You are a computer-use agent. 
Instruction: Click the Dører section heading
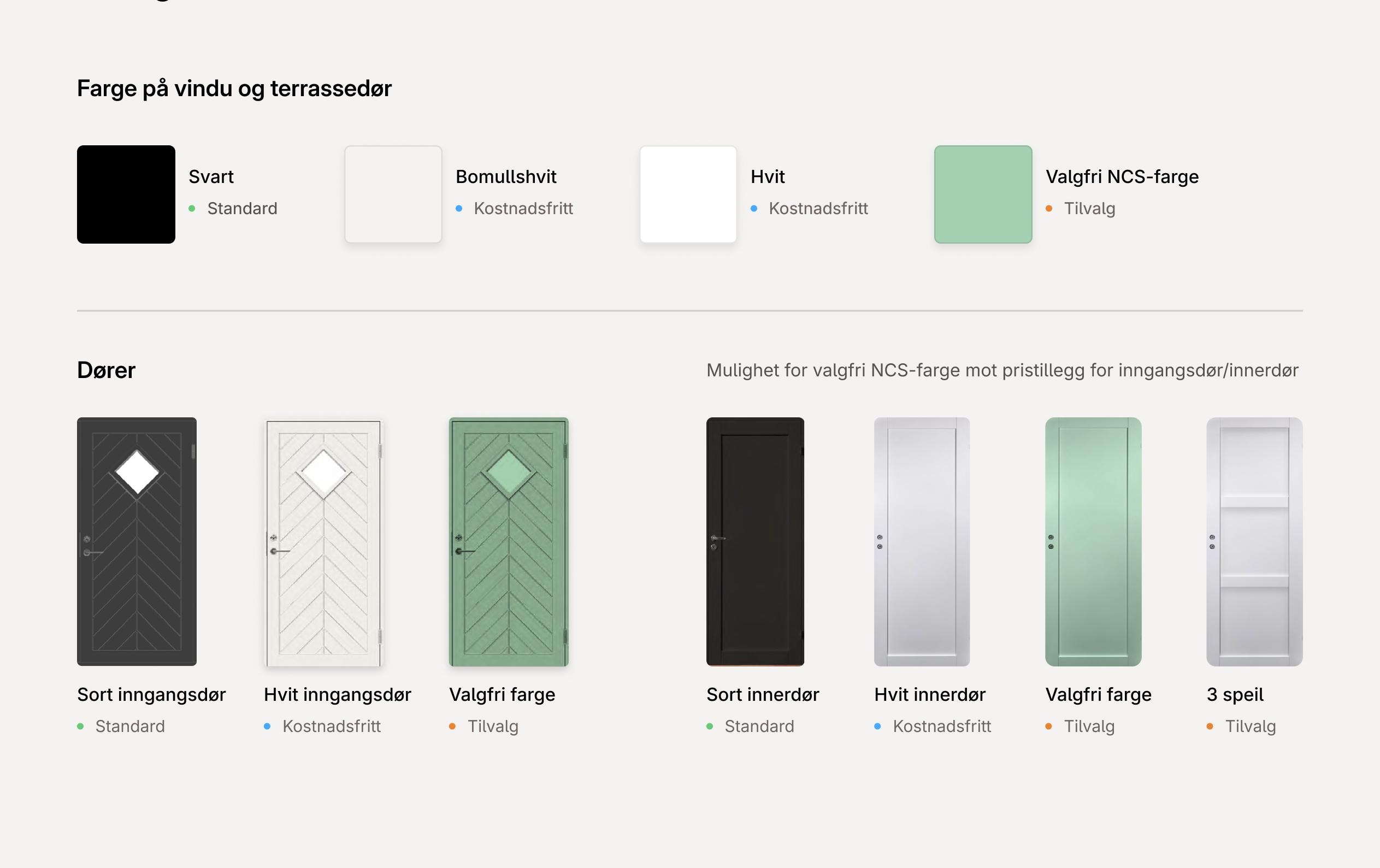pyautogui.click(x=106, y=370)
